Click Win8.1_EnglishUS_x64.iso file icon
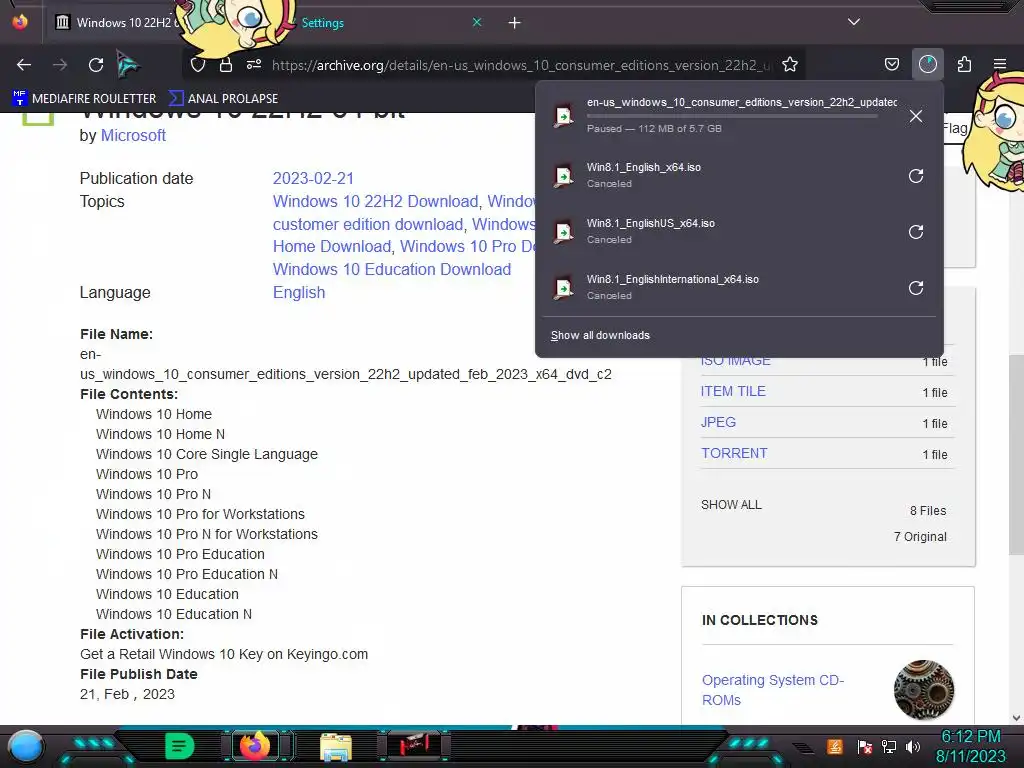This screenshot has height=768, width=1024. 564,232
